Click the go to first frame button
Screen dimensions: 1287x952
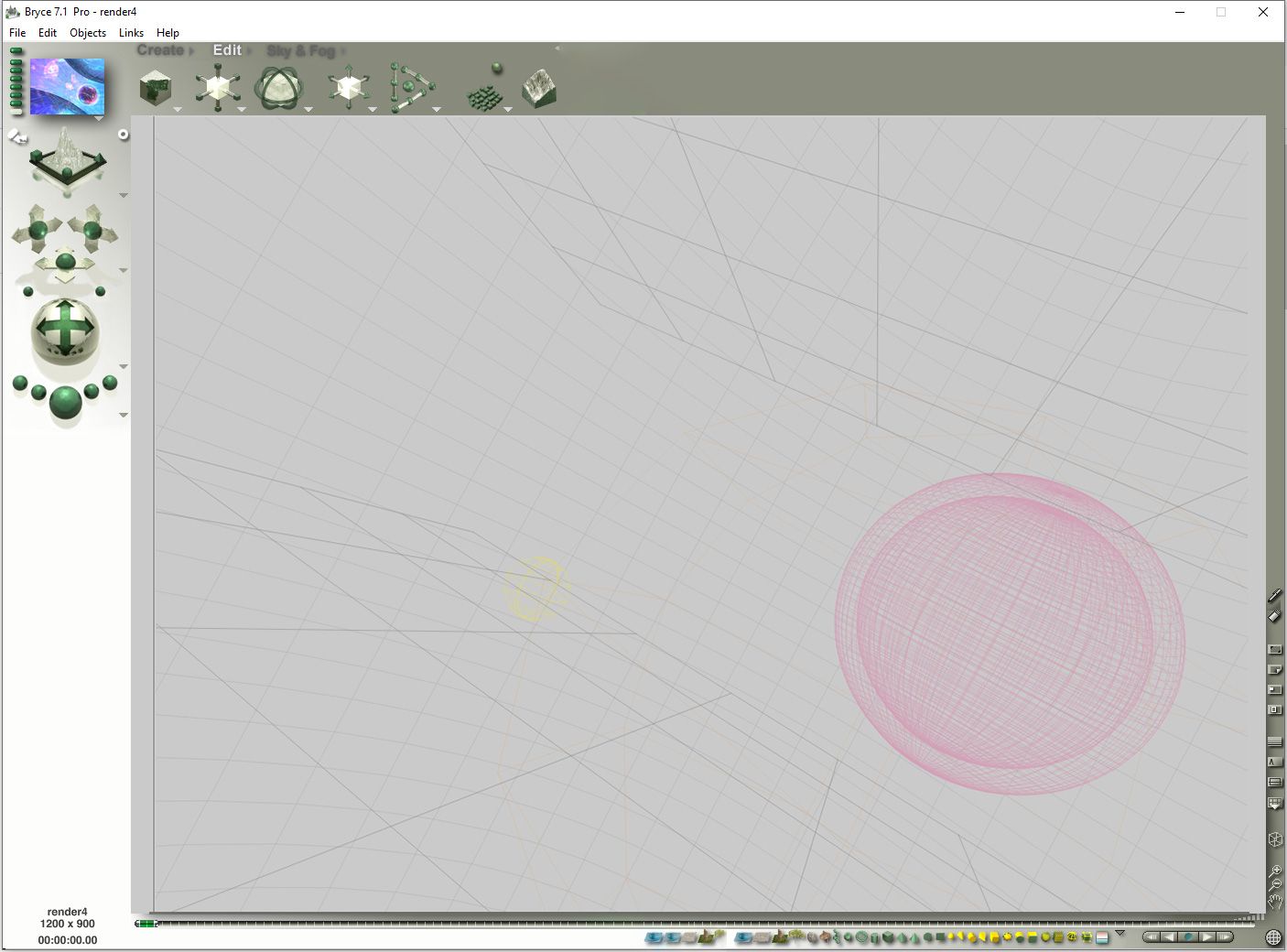[1152, 936]
